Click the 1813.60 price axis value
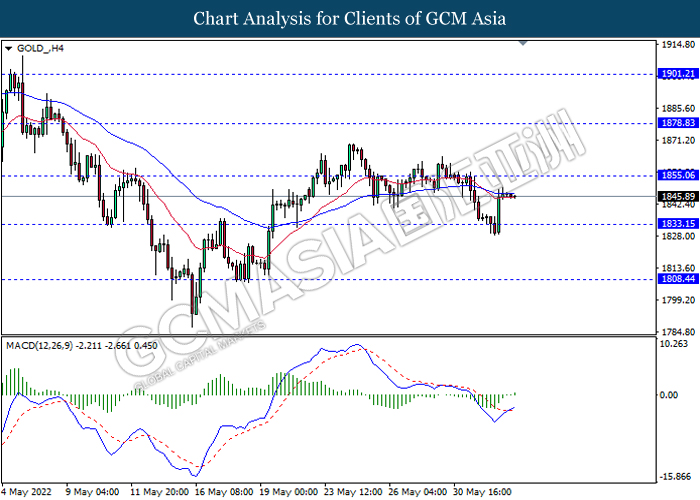 pos(678,268)
